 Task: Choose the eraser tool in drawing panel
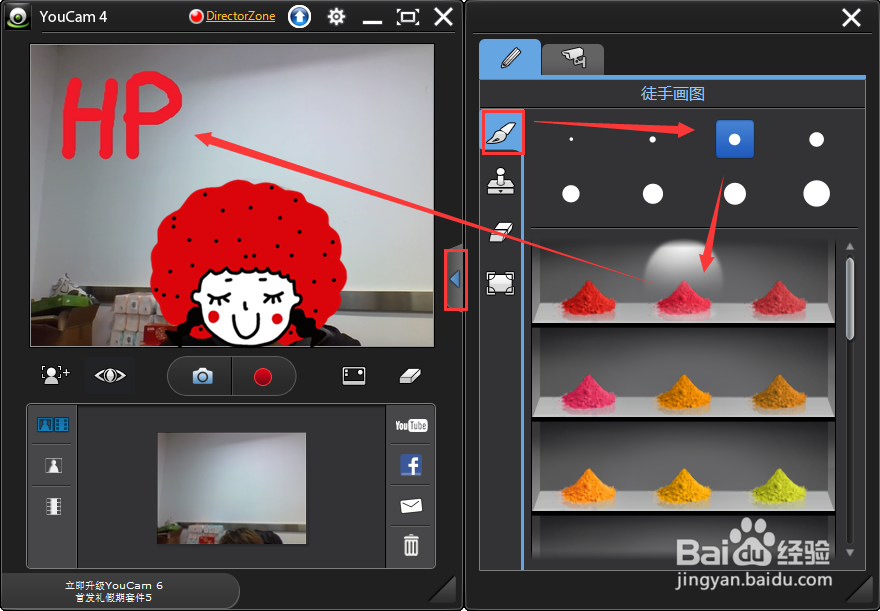(500, 232)
